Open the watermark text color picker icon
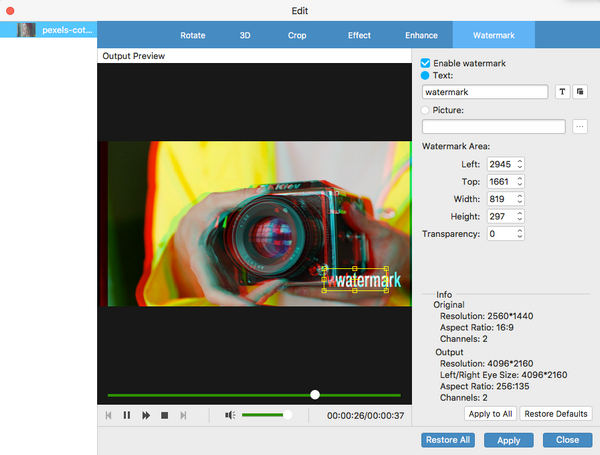600x455 pixels. coord(580,92)
